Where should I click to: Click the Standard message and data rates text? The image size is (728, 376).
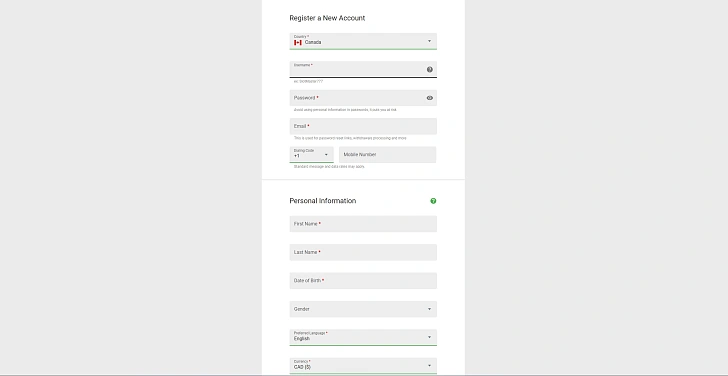pos(329,167)
